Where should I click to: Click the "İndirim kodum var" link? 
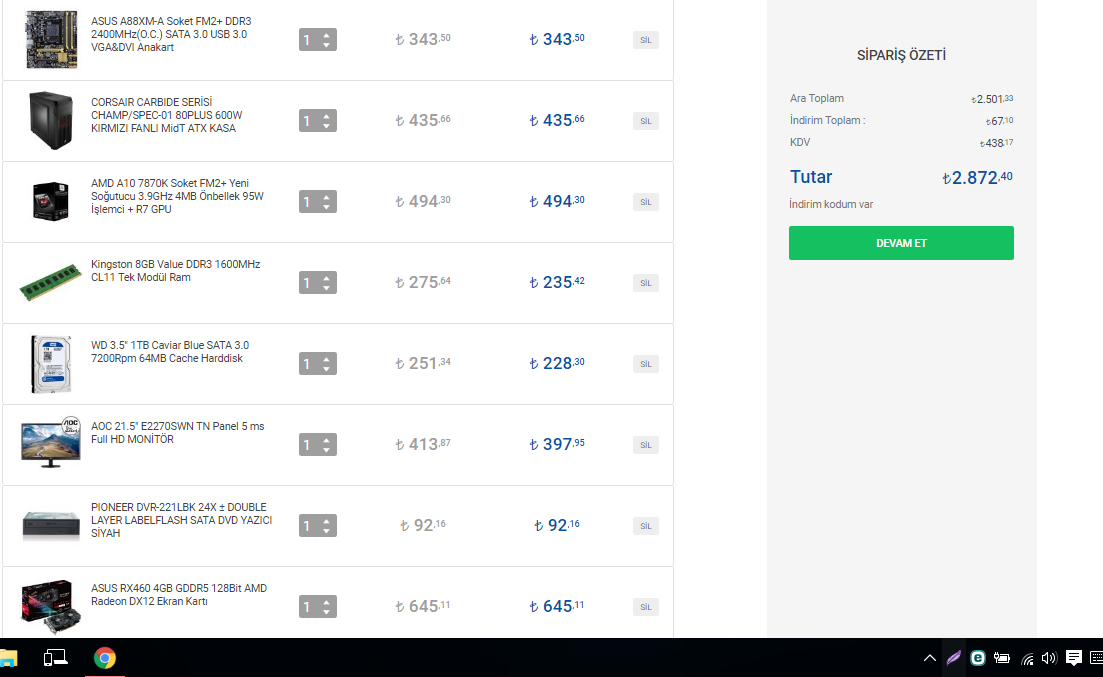pyautogui.click(x=831, y=204)
